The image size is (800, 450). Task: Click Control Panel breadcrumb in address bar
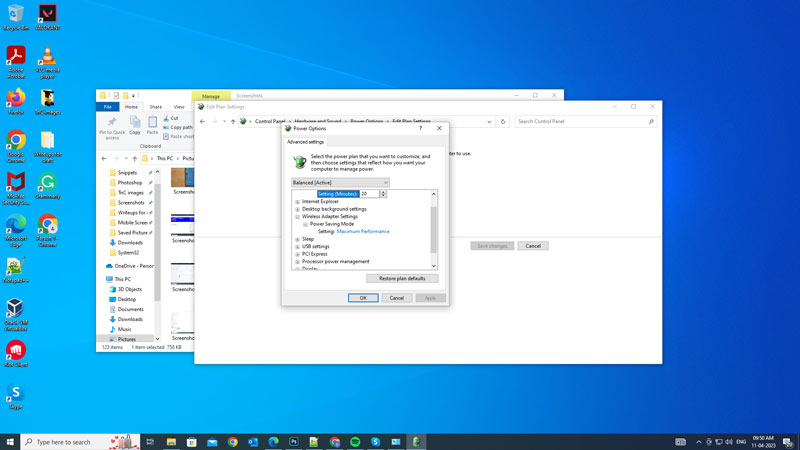coord(270,121)
